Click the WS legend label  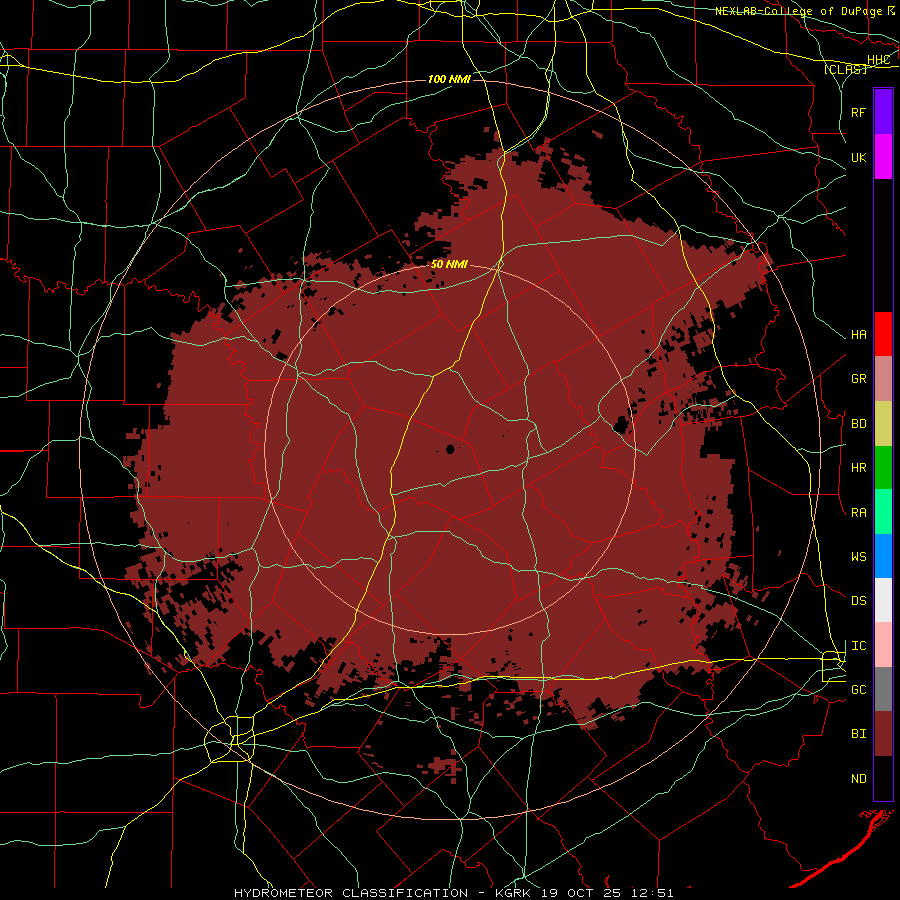click(x=858, y=557)
